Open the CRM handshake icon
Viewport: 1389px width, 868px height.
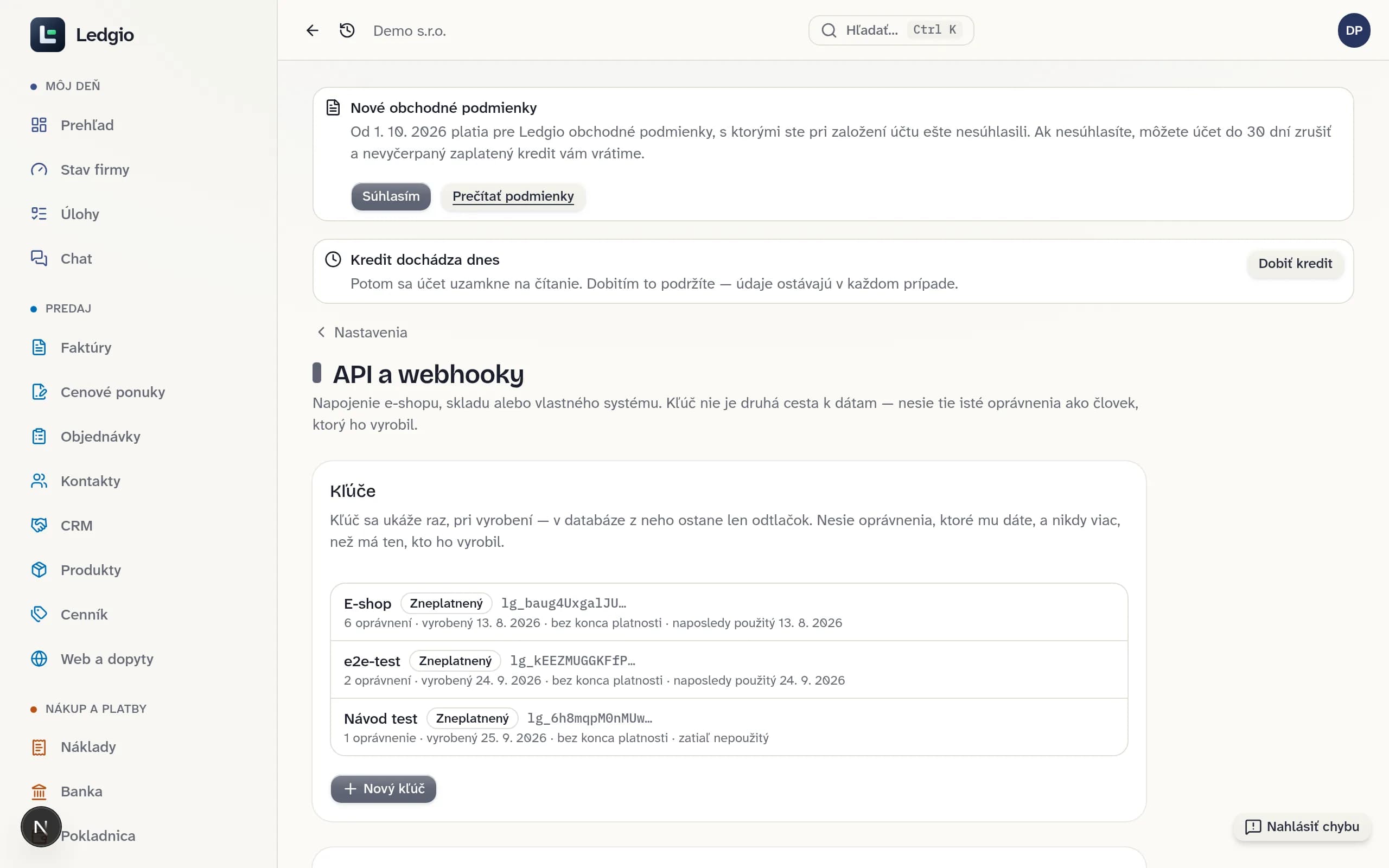[x=39, y=525]
